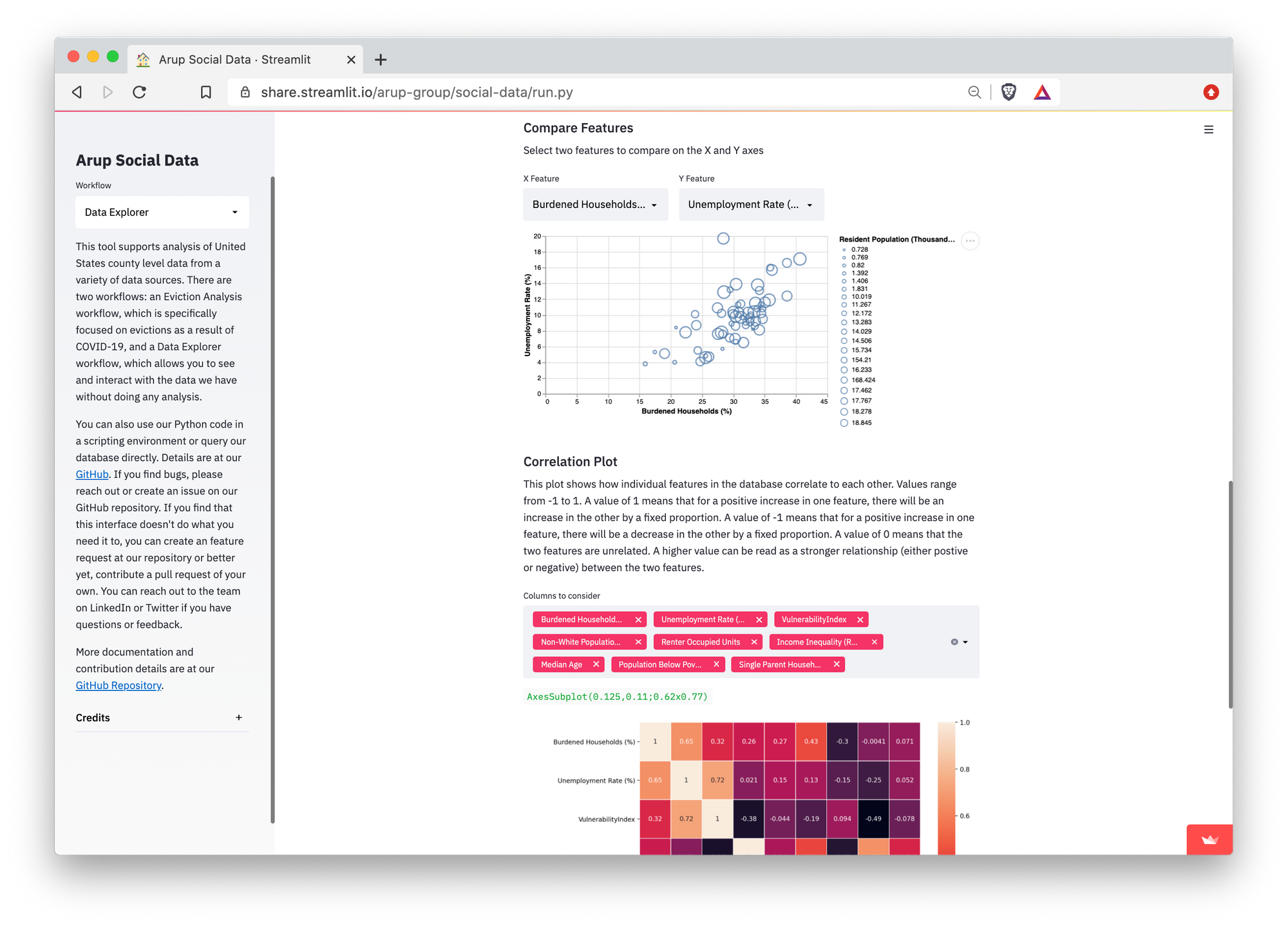
Task: Open the Workflow Data Explorer dropdown
Action: [162, 212]
